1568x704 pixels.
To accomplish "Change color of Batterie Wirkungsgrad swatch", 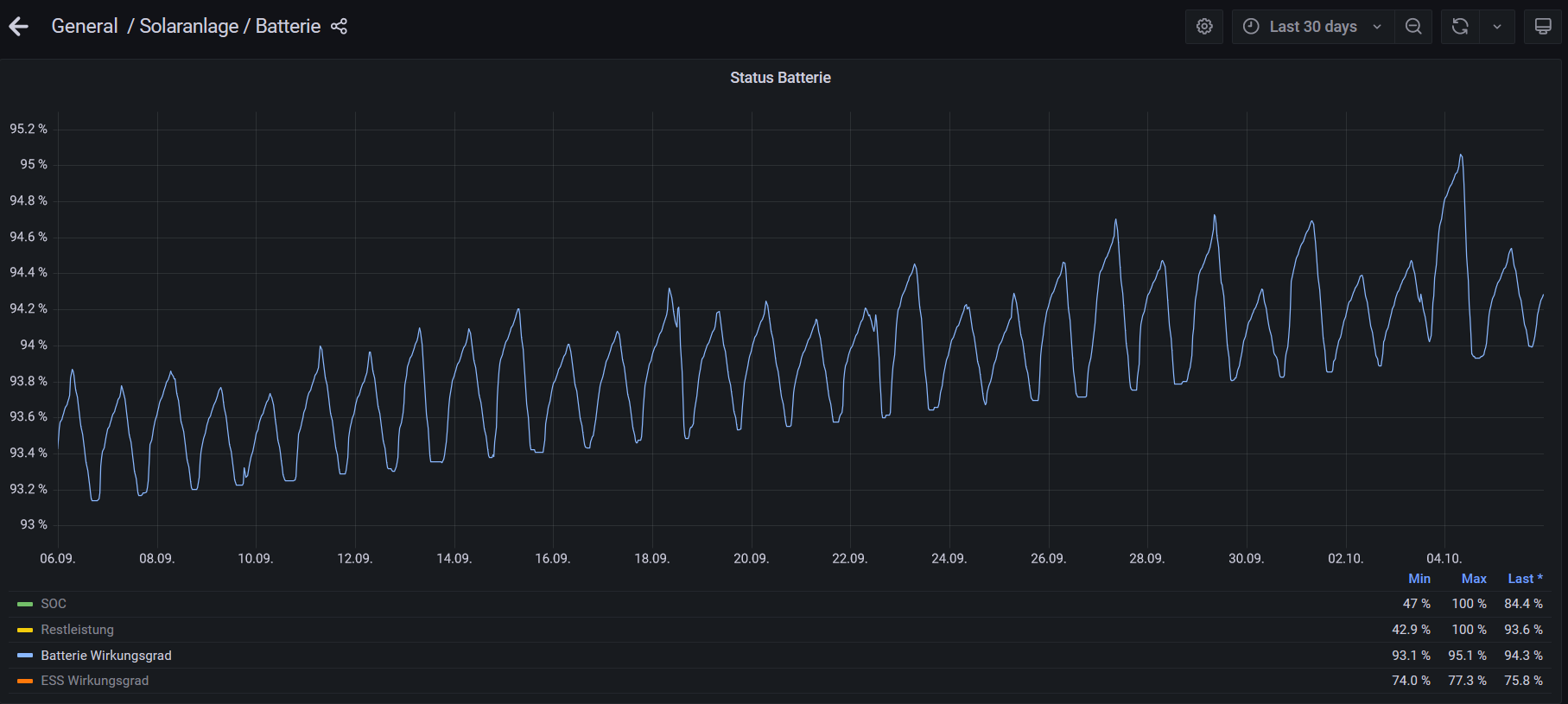I will tap(25, 656).
